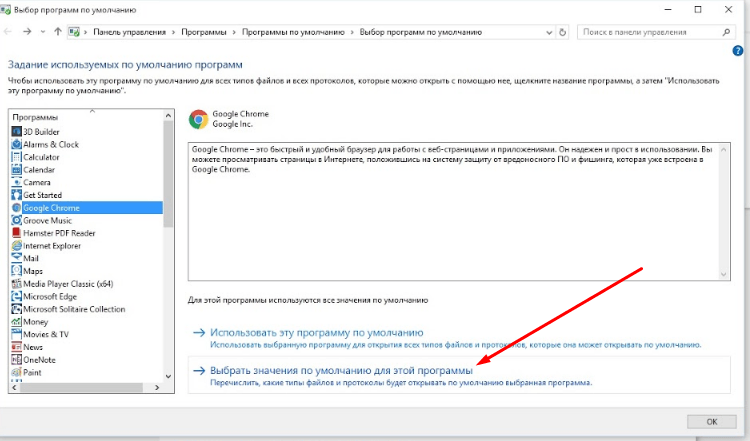Click the Get Started icon
The image size is (750, 441).
(16, 195)
